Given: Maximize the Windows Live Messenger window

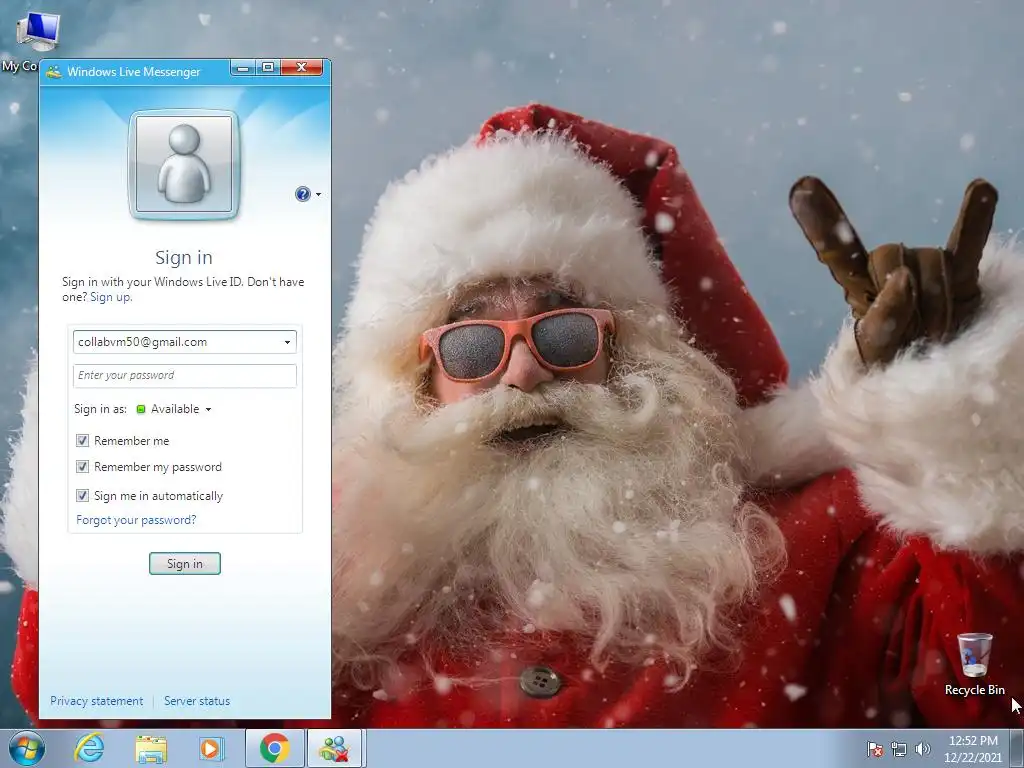Looking at the screenshot, I should pos(268,67).
